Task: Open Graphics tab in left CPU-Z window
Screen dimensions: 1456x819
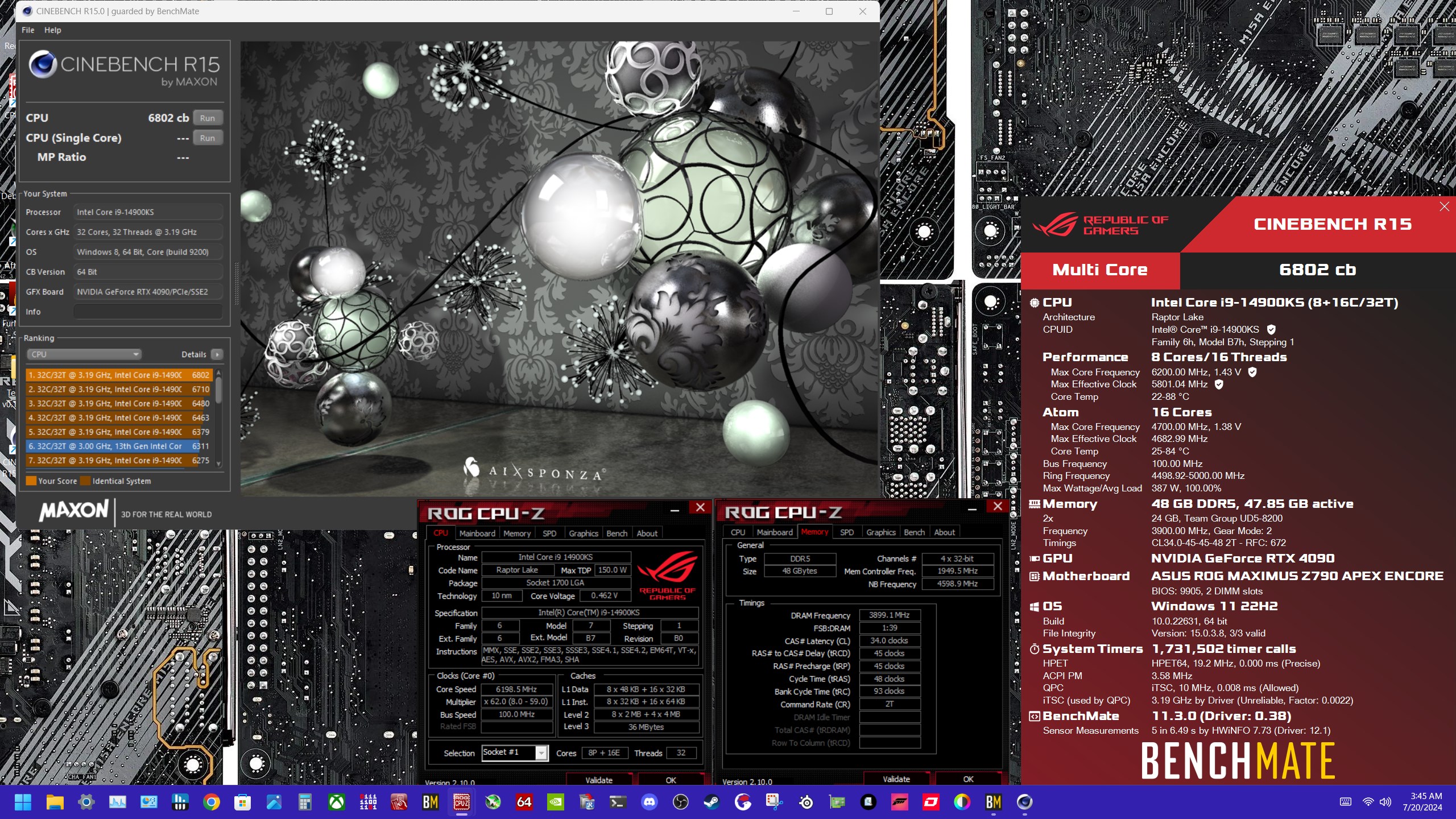Action: click(x=583, y=533)
